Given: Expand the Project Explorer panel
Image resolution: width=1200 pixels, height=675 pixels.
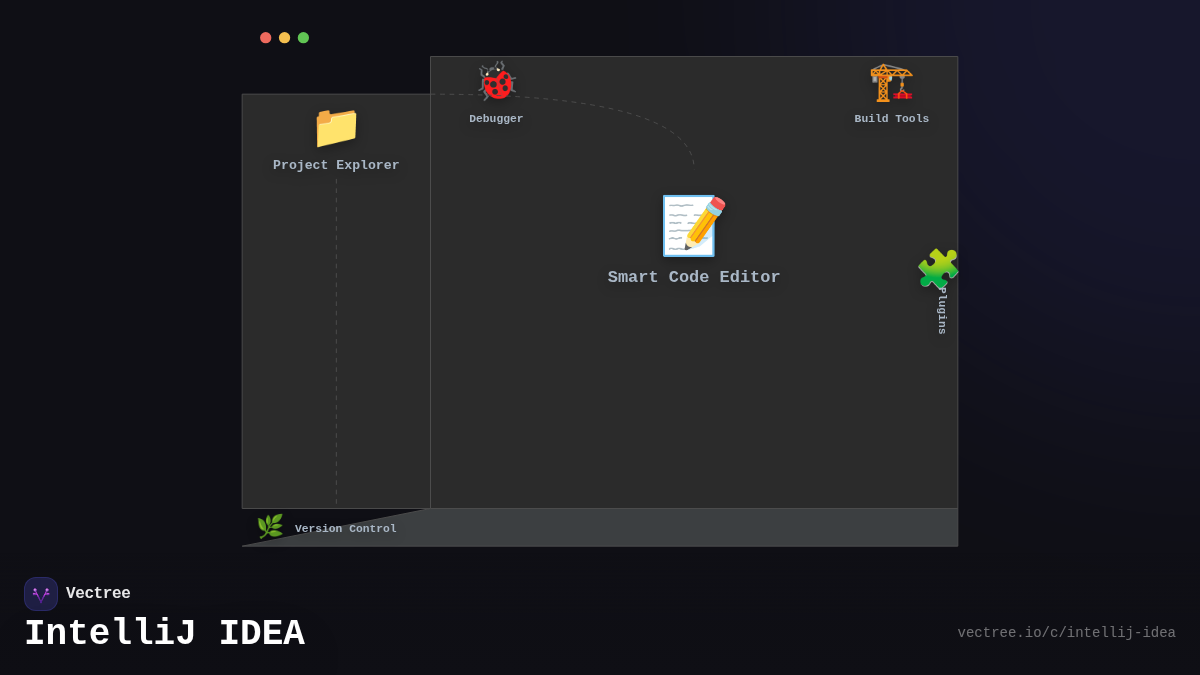Looking at the screenshot, I should tap(335, 300).
